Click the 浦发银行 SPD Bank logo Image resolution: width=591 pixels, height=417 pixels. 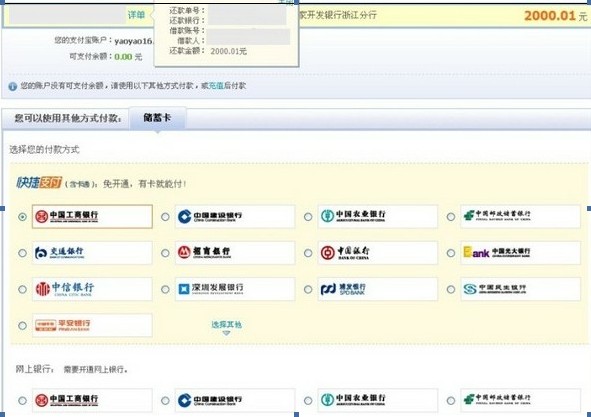[x=343, y=289]
